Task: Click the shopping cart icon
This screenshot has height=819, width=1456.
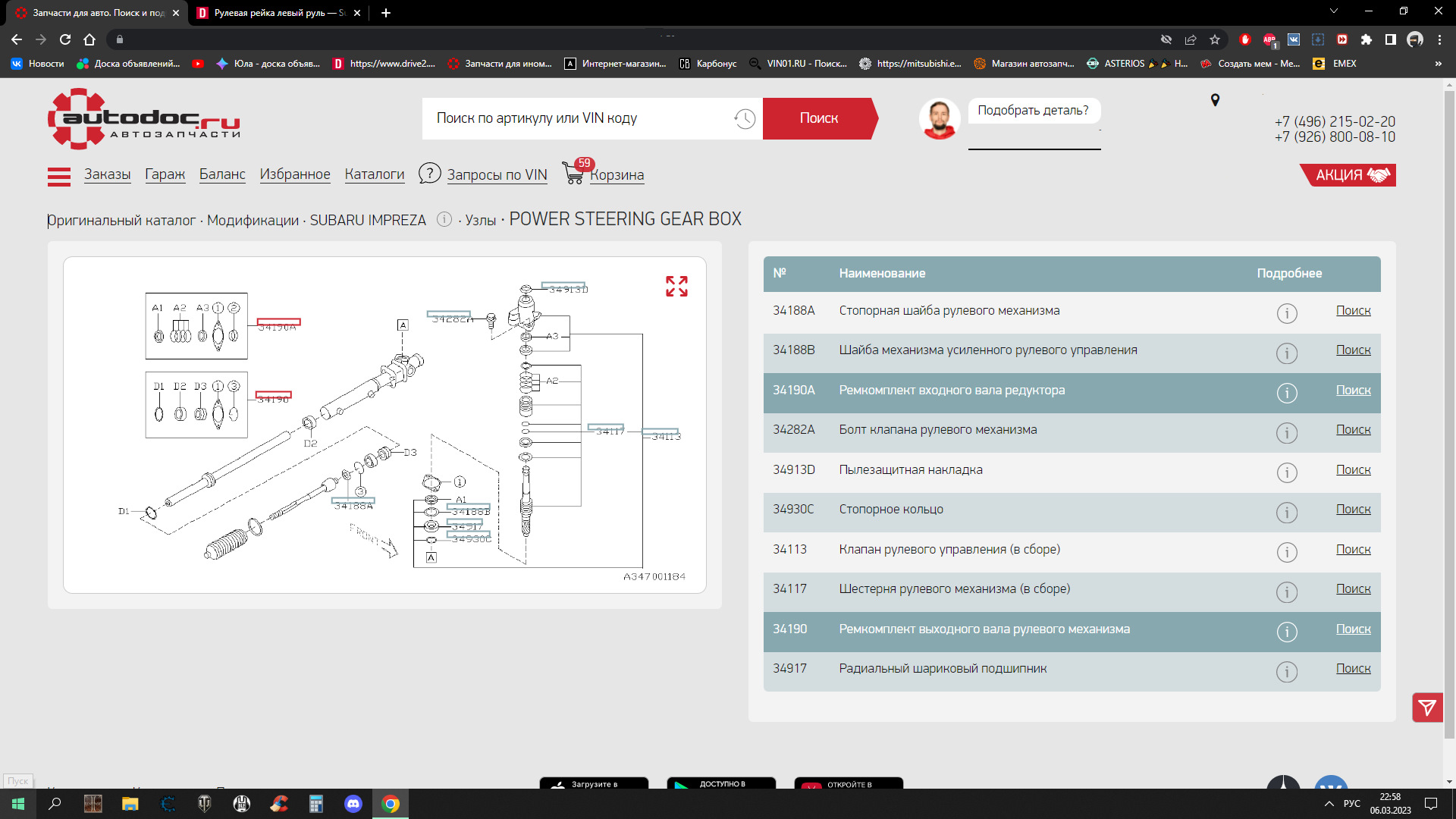Action: pyautogui.click(x=573, y=174)
